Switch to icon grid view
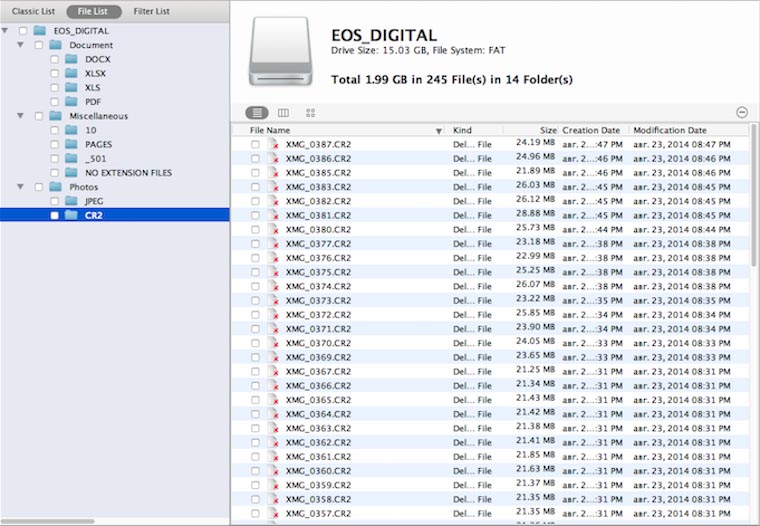Screen dimensions: 760x526 point(311,113)
